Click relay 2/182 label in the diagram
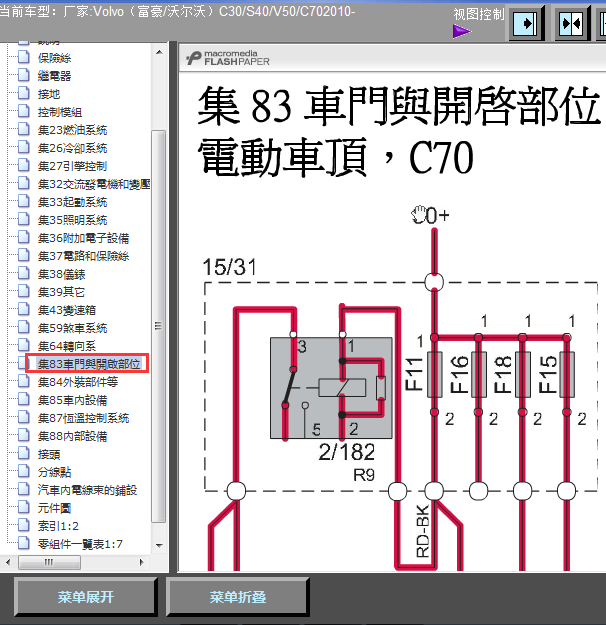 click(x=346, y=452)
